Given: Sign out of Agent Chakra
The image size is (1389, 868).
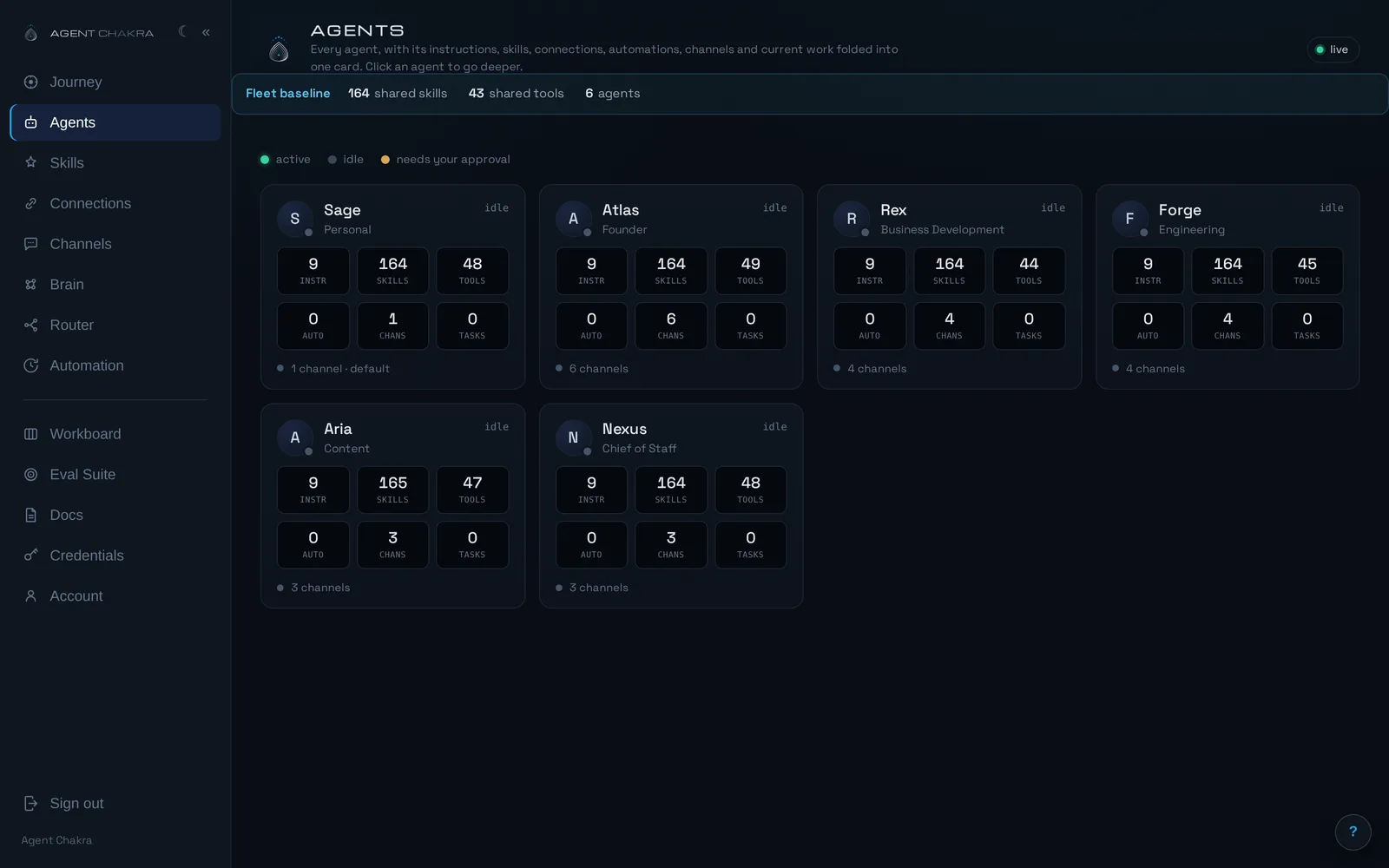Looking at the screenshot, I should [115, 804].
